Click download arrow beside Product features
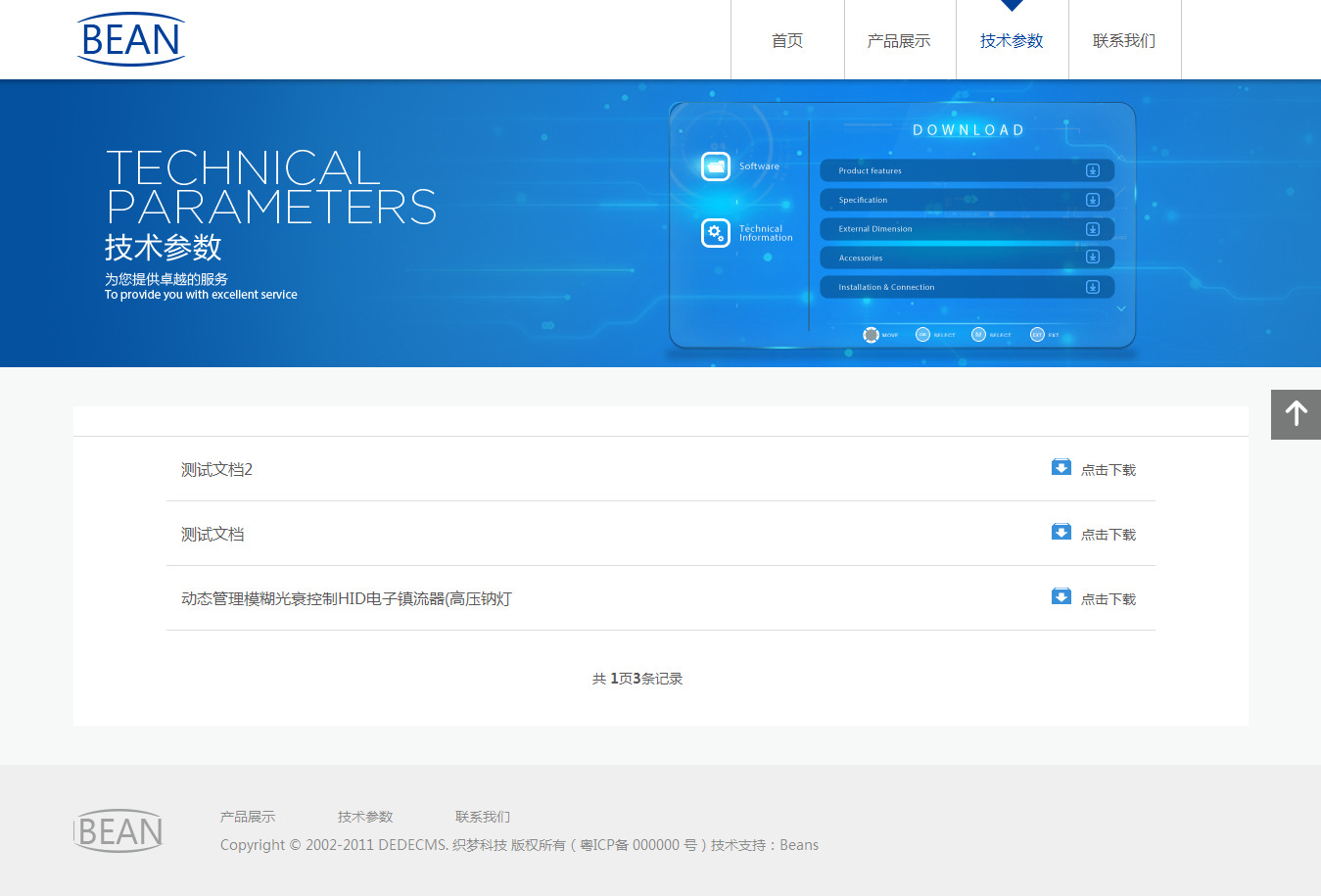Viewport: 1321px width, 896px height. pyautogui.click(x=1093, y=170)
